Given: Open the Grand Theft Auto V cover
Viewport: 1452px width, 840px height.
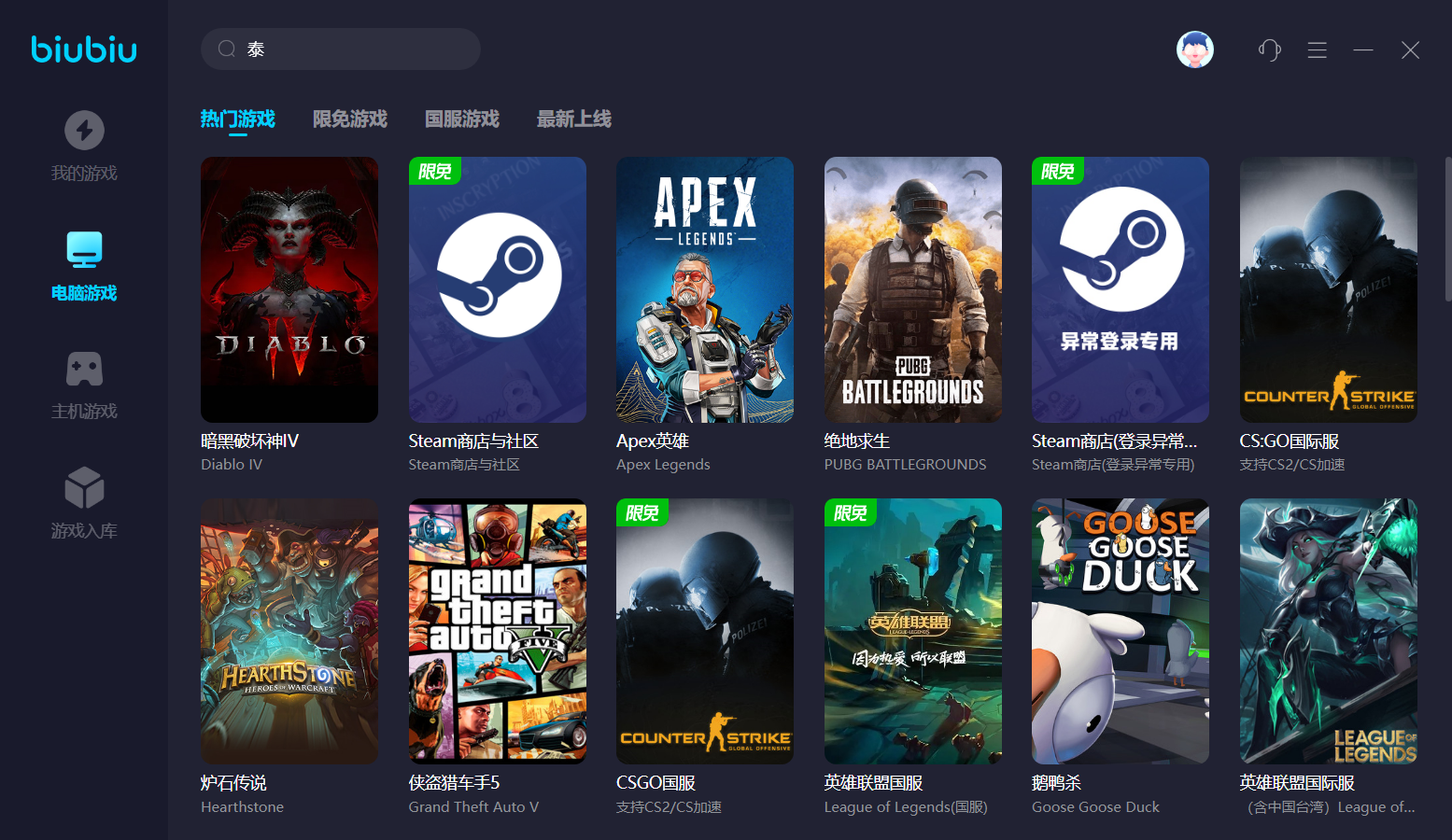Looking at the screenshot, I should tap(497, 631).
